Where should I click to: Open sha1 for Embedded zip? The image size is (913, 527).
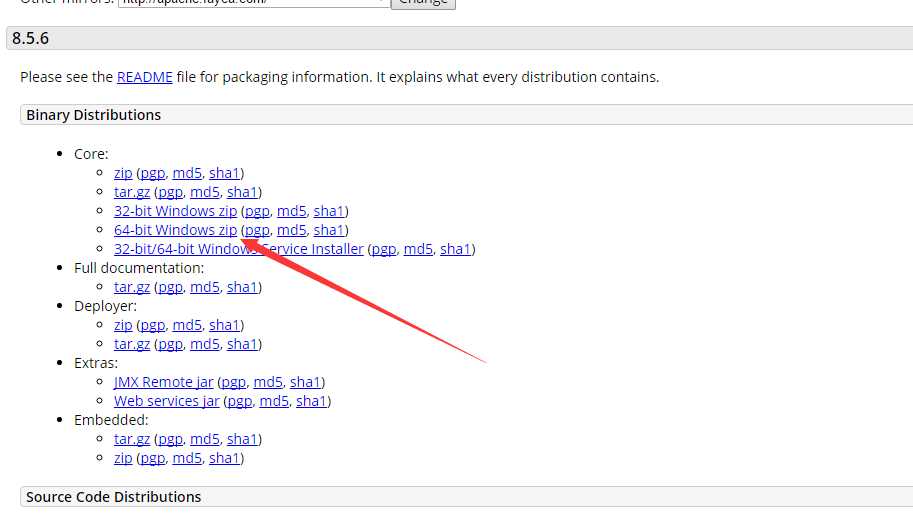224,458
